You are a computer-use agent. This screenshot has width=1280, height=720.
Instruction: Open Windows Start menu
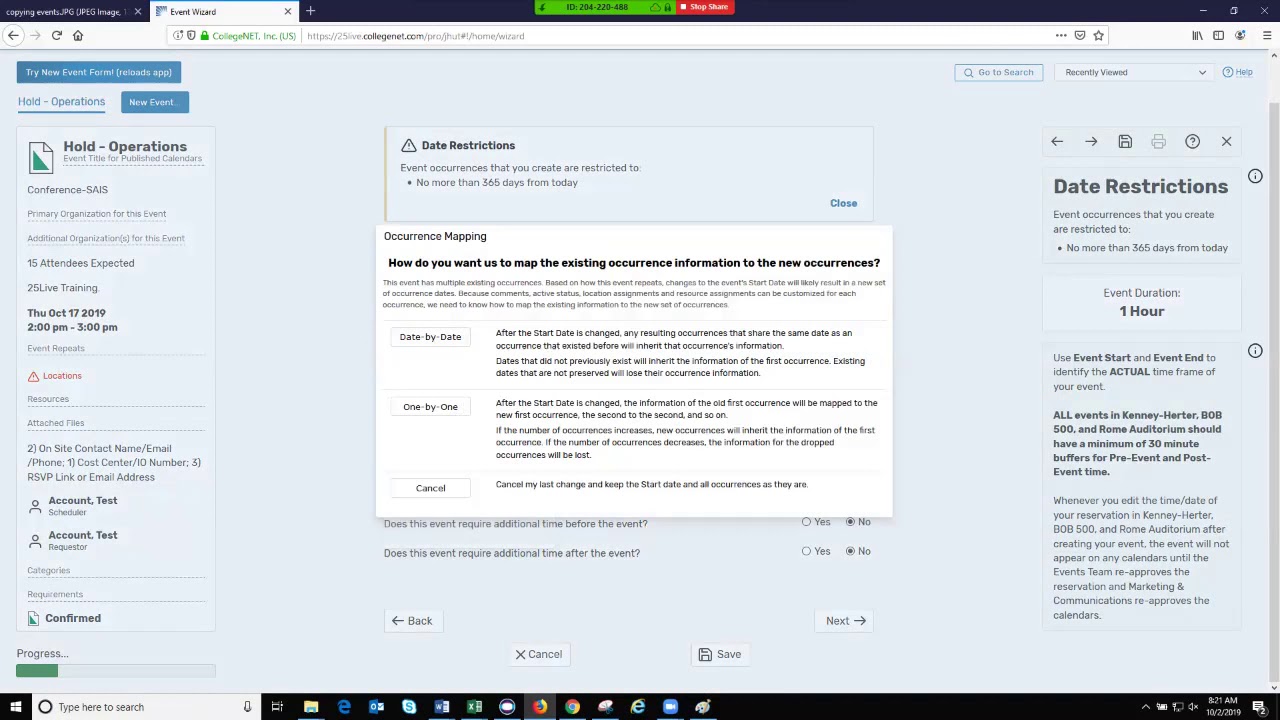click(x=15, y=707)
